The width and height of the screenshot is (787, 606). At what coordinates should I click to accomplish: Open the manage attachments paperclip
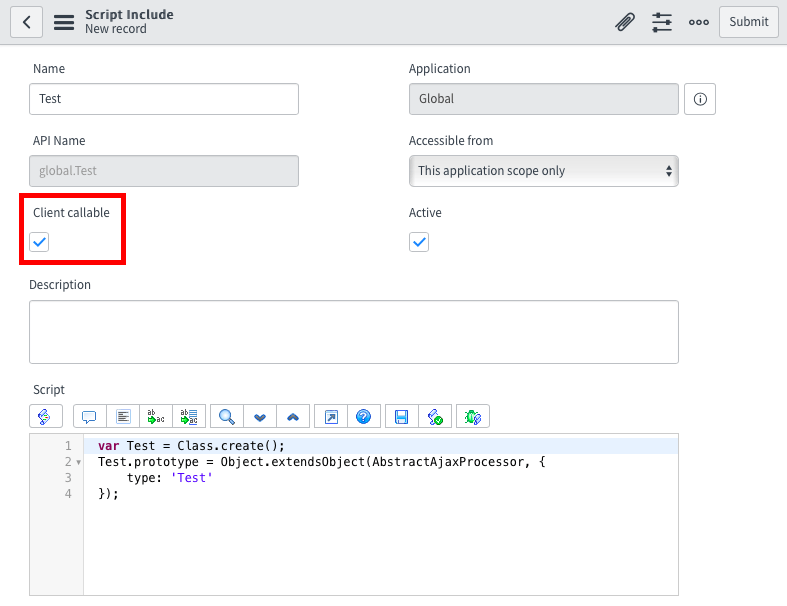pos(625,22)
